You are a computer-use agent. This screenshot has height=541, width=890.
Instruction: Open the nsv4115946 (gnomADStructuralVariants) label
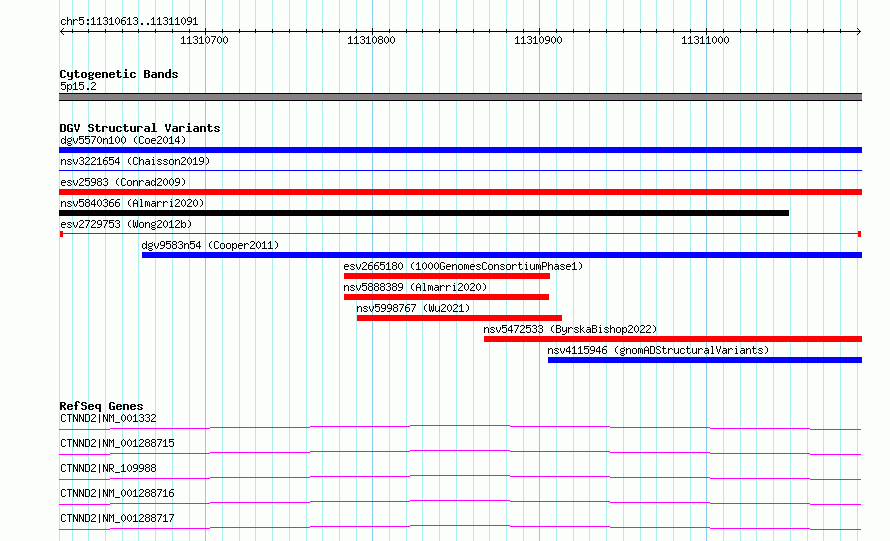pos(658,350)
